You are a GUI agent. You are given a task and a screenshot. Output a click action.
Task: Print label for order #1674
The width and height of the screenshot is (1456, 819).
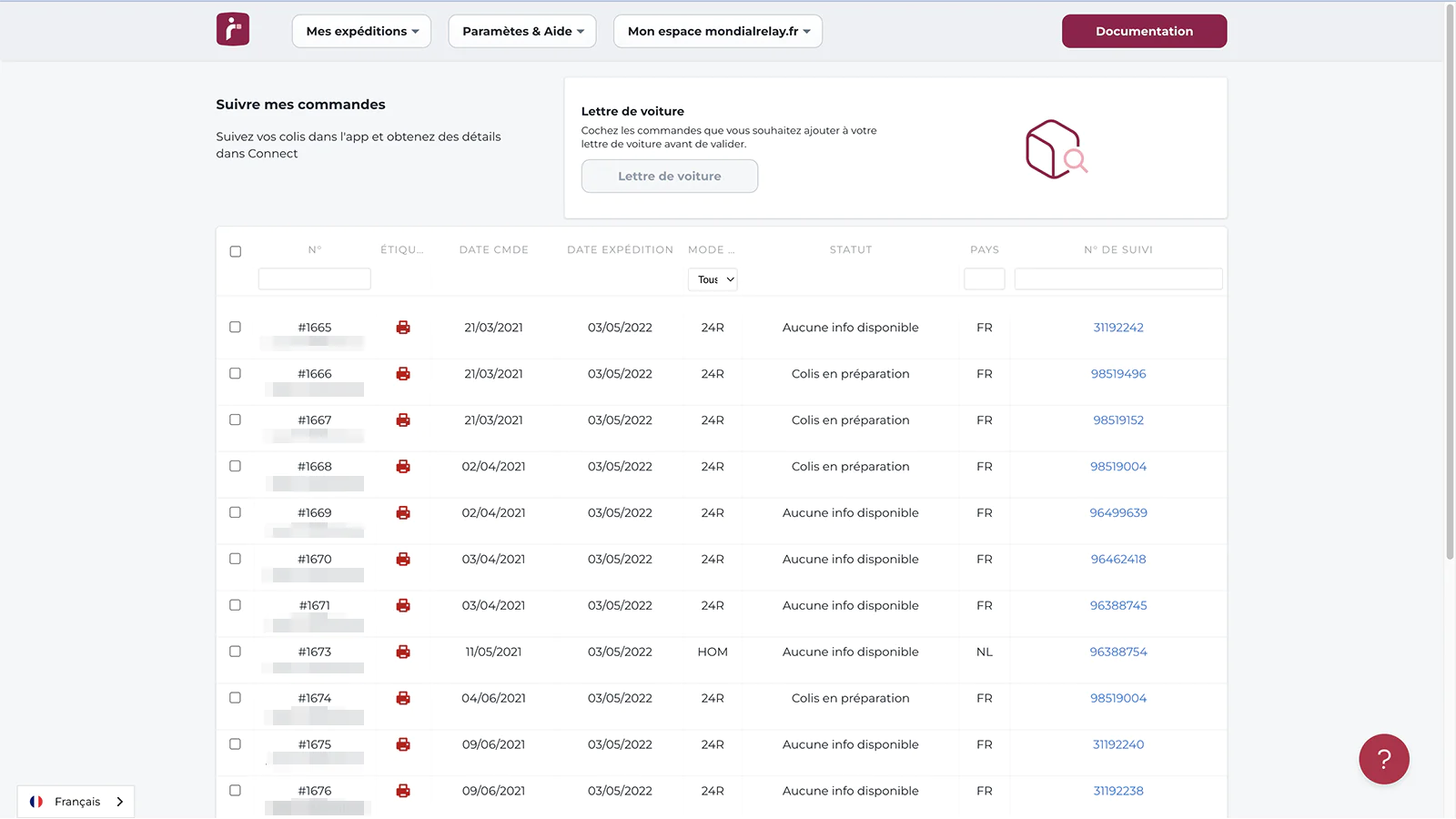[403, 699]
